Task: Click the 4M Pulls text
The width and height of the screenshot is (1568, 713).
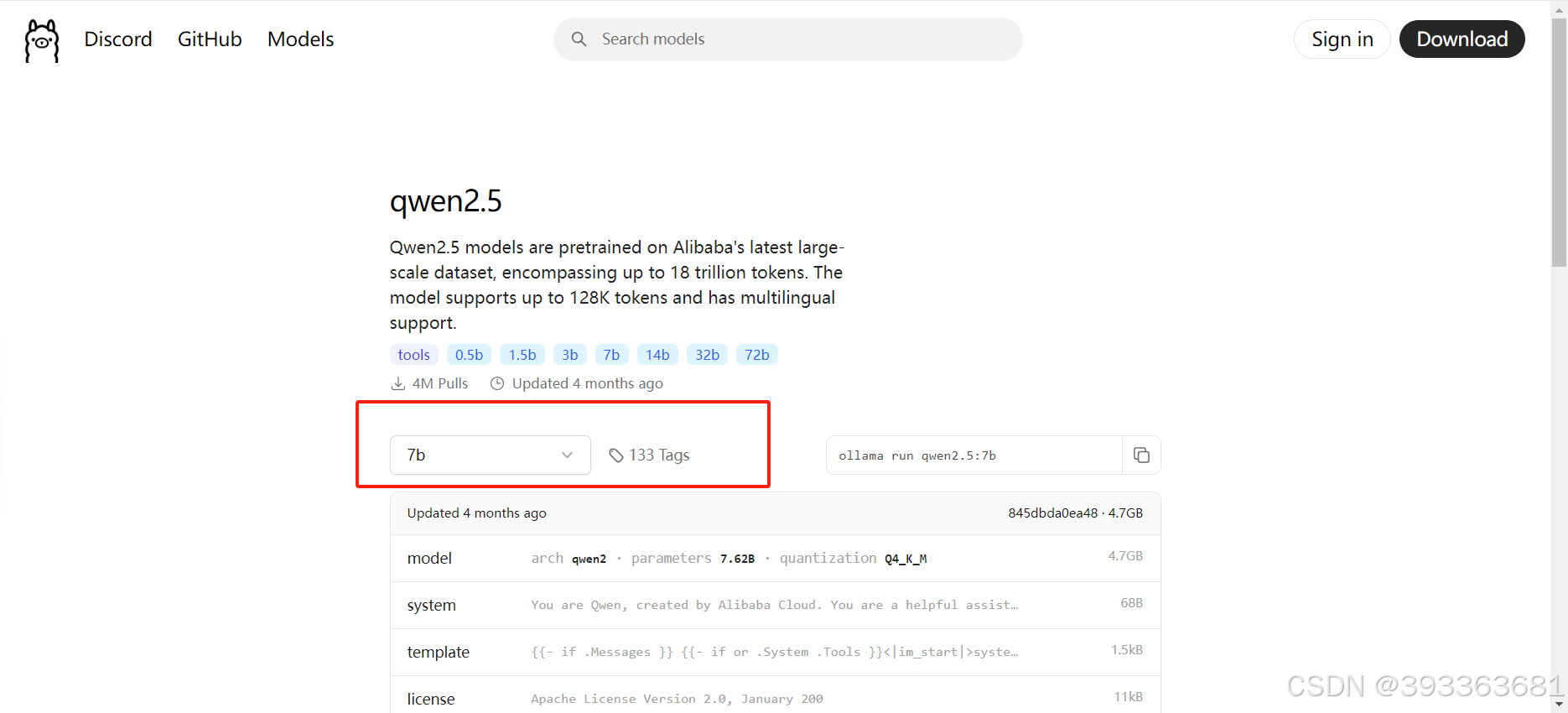Action: pyautogui.click(x=440, y=383)
